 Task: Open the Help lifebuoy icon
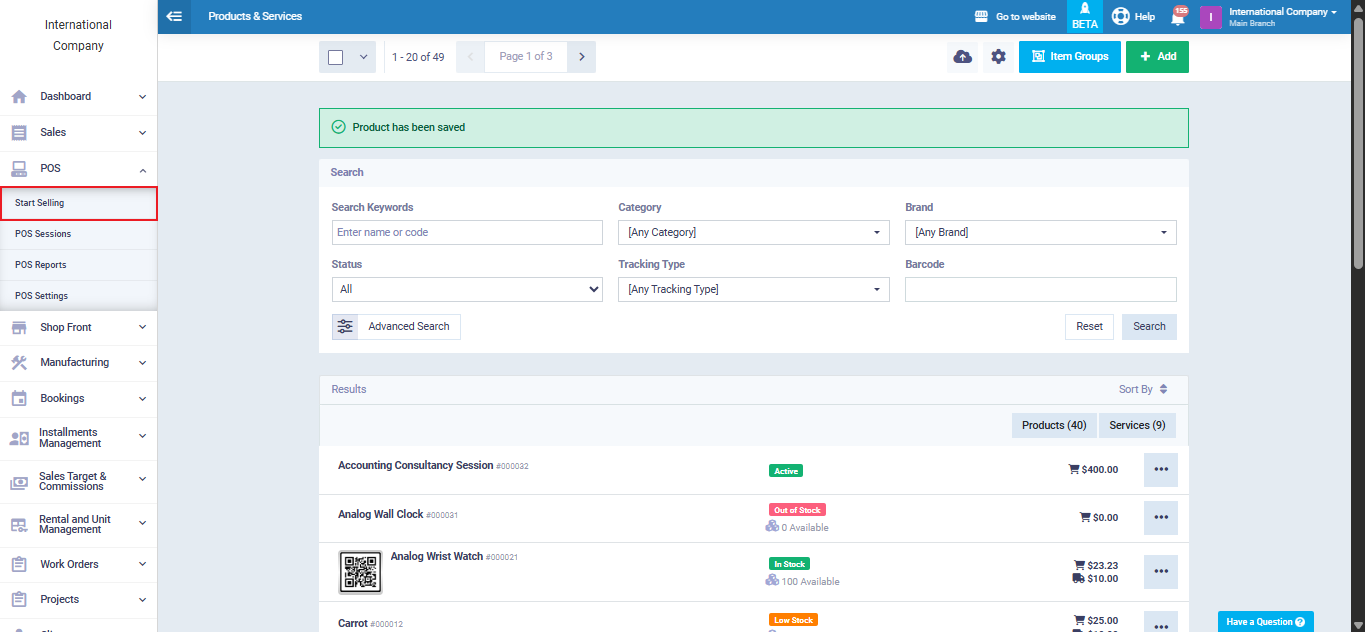click(1121, 17)
